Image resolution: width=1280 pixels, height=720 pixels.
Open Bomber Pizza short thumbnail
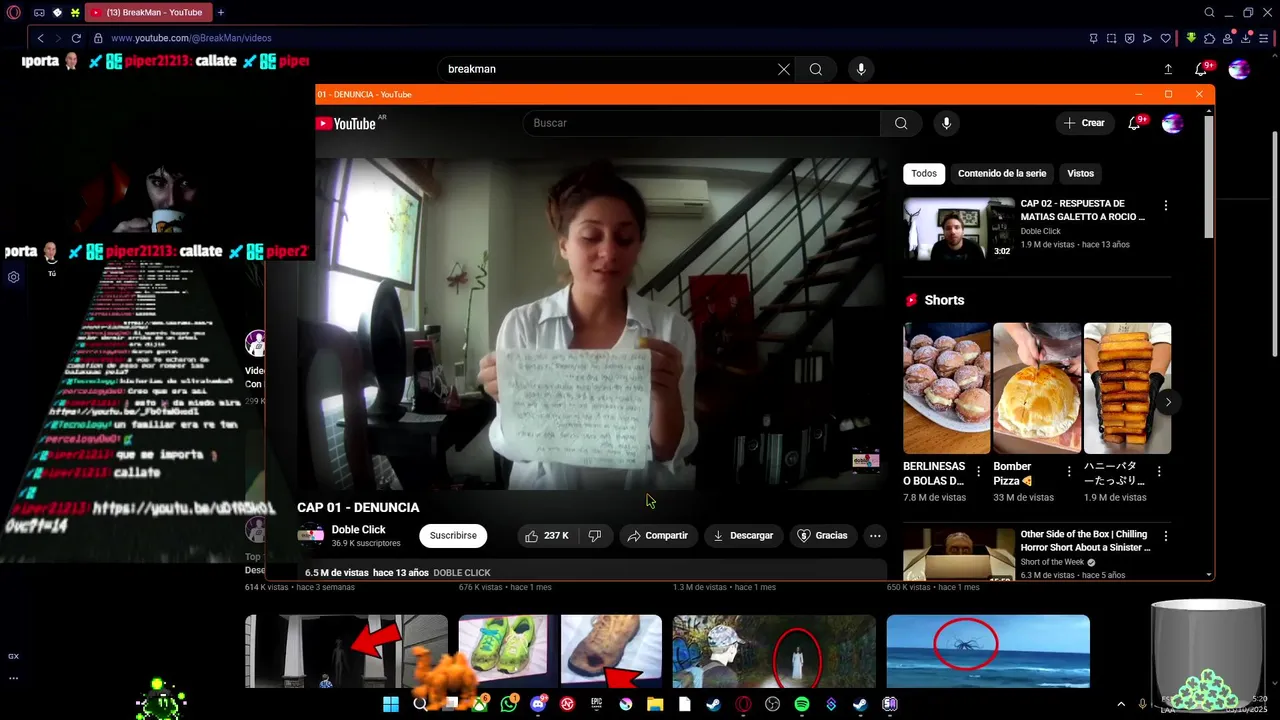pos(1037,388)
